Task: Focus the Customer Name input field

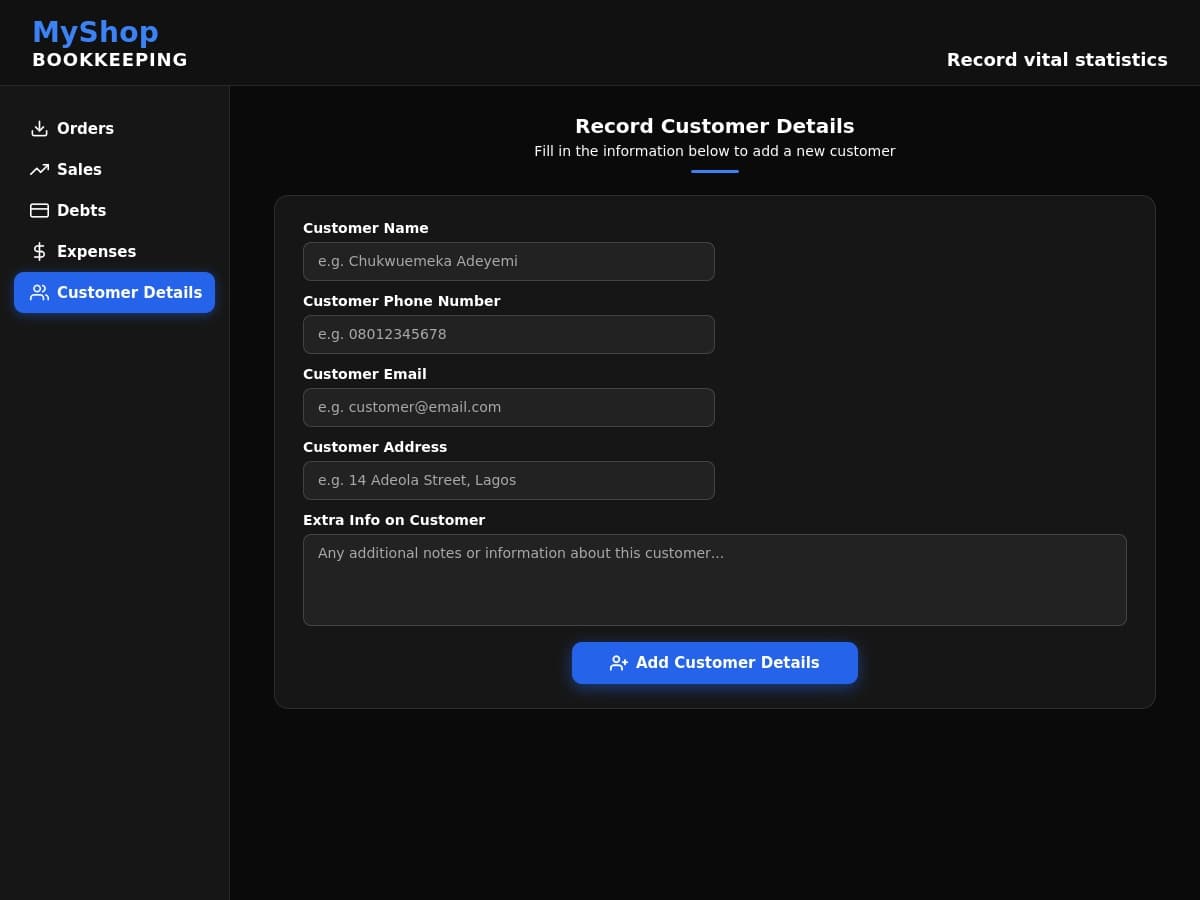Action: (508, 261)
